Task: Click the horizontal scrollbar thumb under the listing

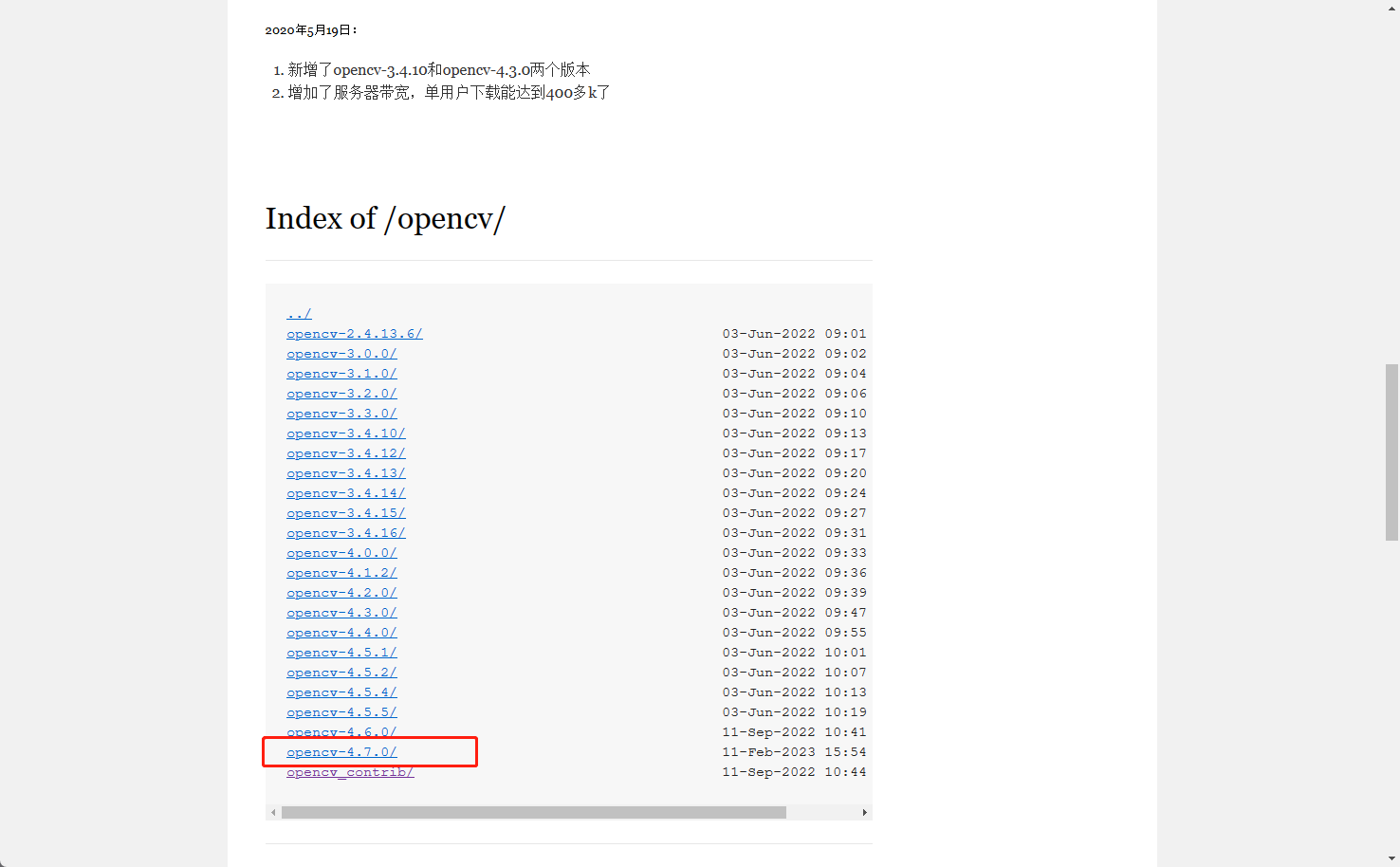Action: (534, 812)
